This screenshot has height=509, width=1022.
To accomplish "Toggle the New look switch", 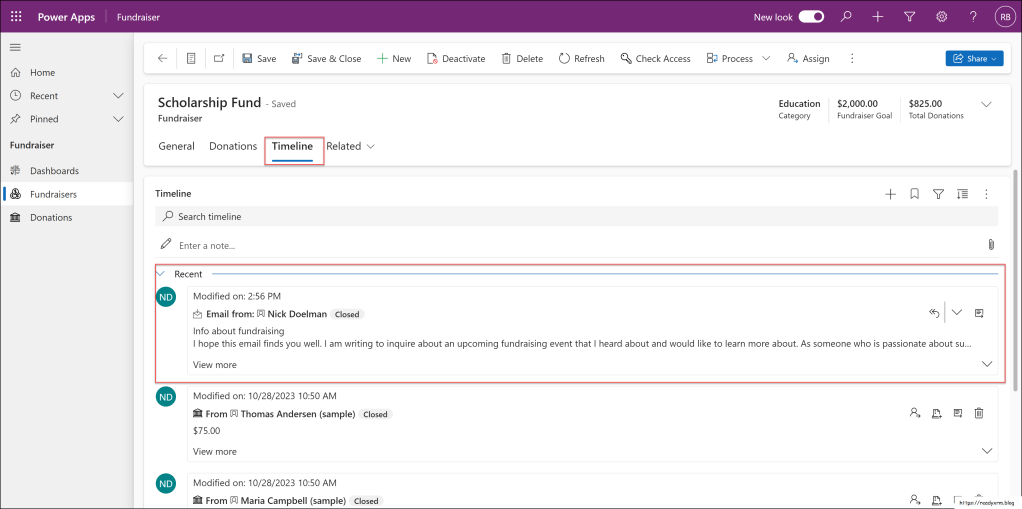I will [x=811, y=17].
